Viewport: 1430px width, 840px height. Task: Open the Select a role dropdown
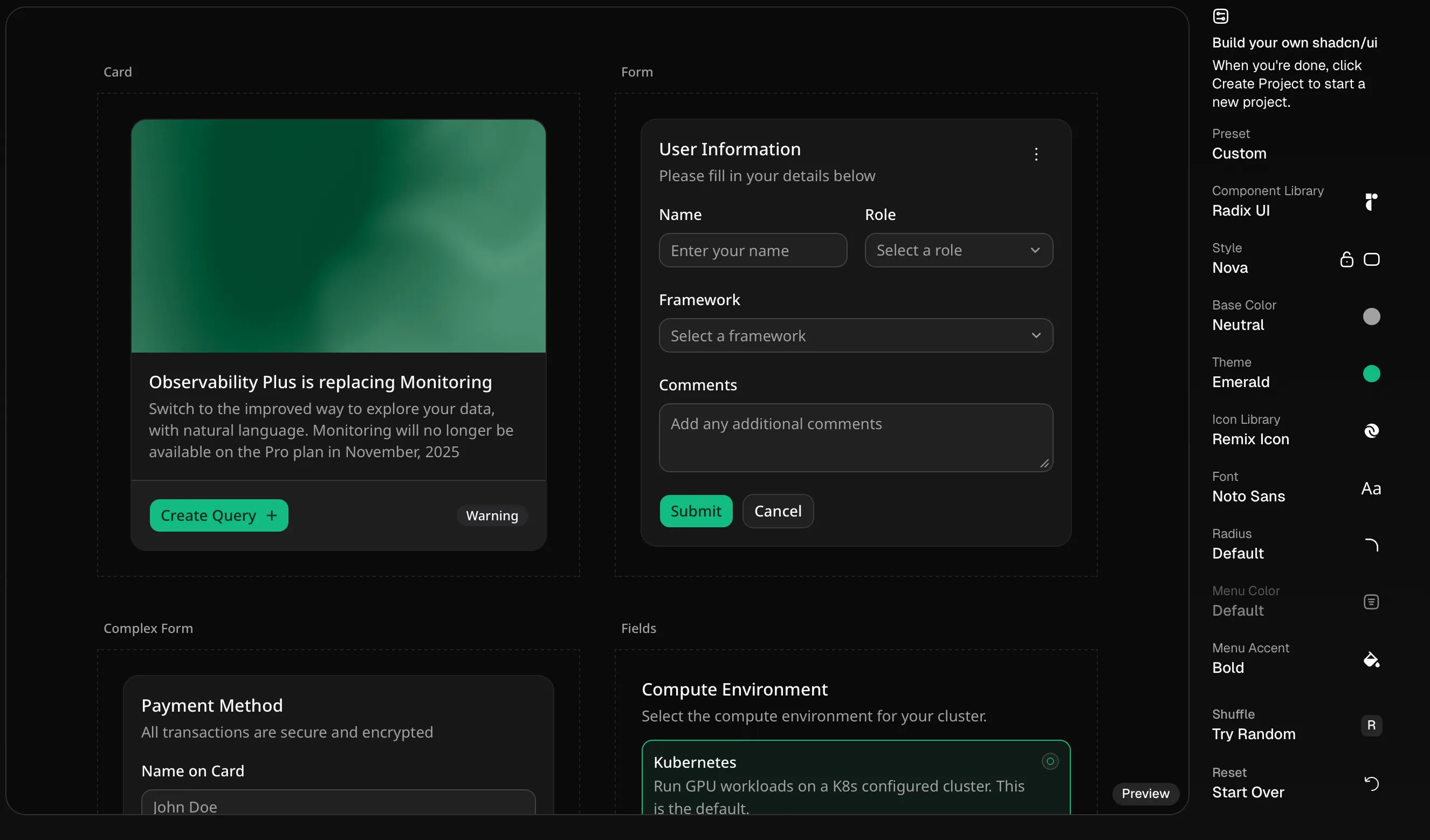[x=958, y=250]
